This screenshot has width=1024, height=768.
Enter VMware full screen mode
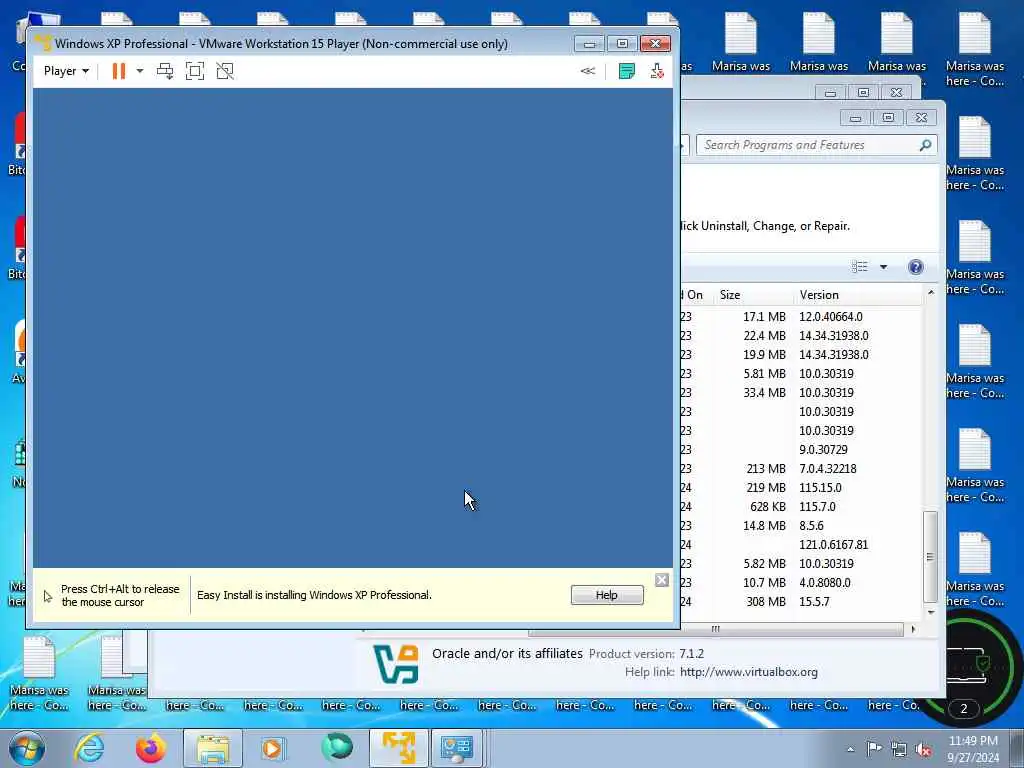[x=195, y=71]
